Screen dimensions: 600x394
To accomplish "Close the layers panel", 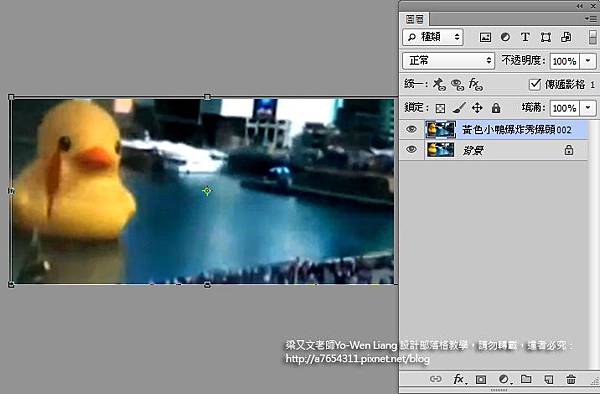I will 593,6.
